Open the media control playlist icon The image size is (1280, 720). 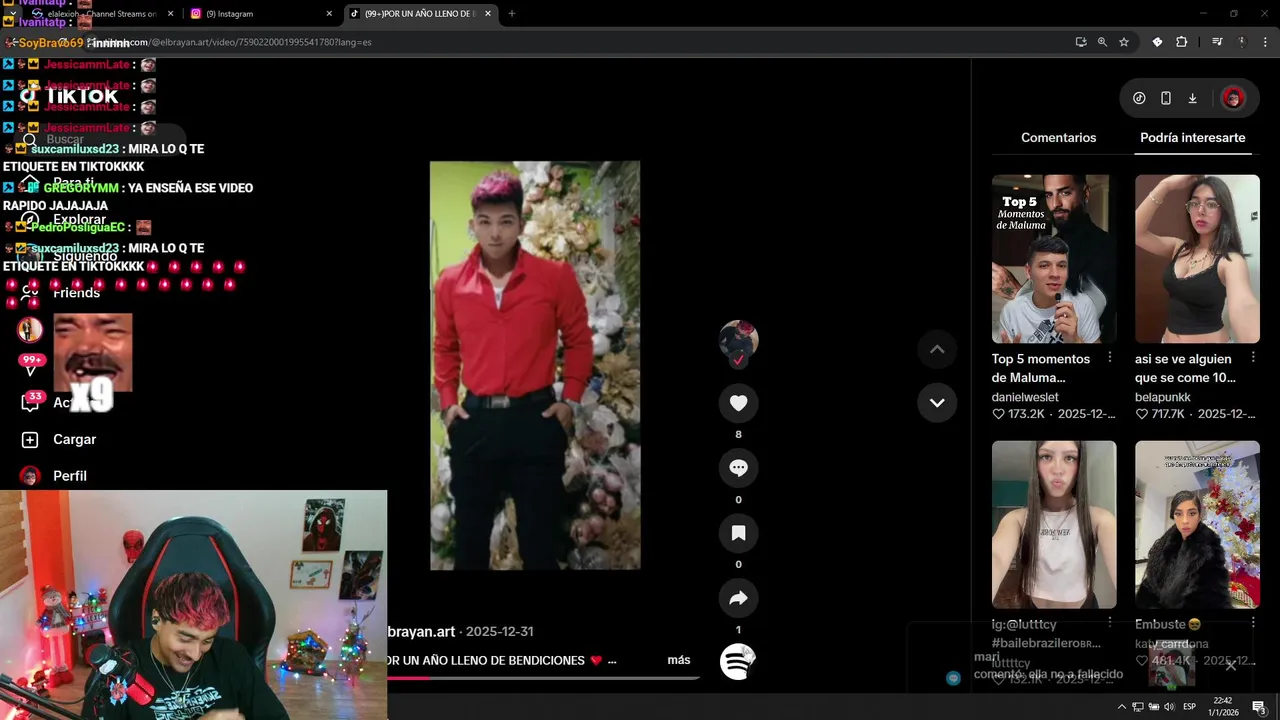pos(1217,42)
